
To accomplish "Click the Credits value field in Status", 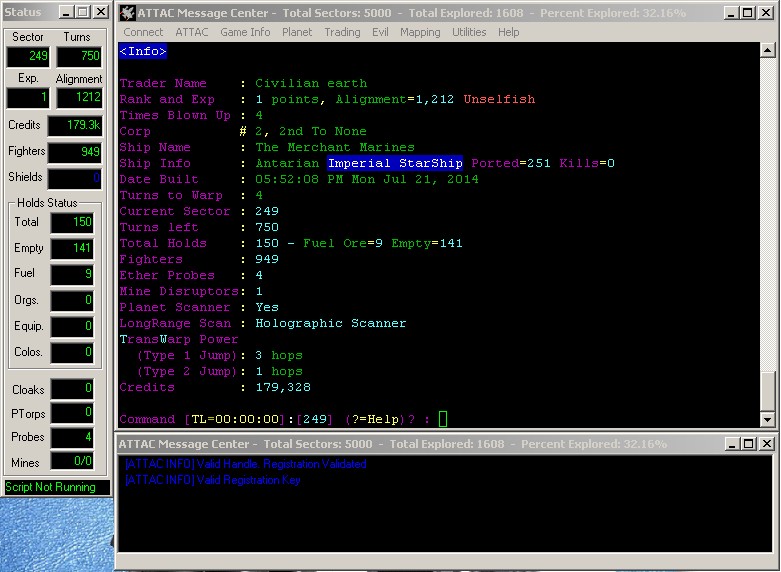I will pos(76,126).
